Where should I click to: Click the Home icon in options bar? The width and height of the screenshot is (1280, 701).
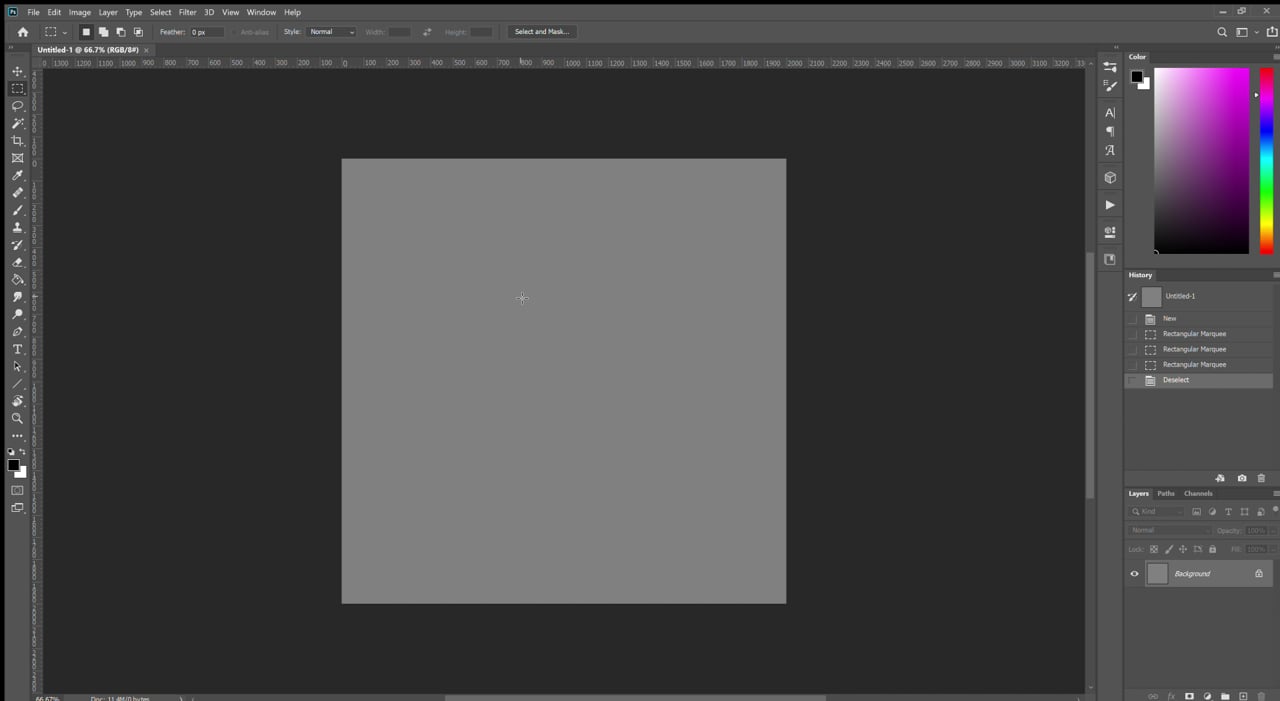point(23,32)
